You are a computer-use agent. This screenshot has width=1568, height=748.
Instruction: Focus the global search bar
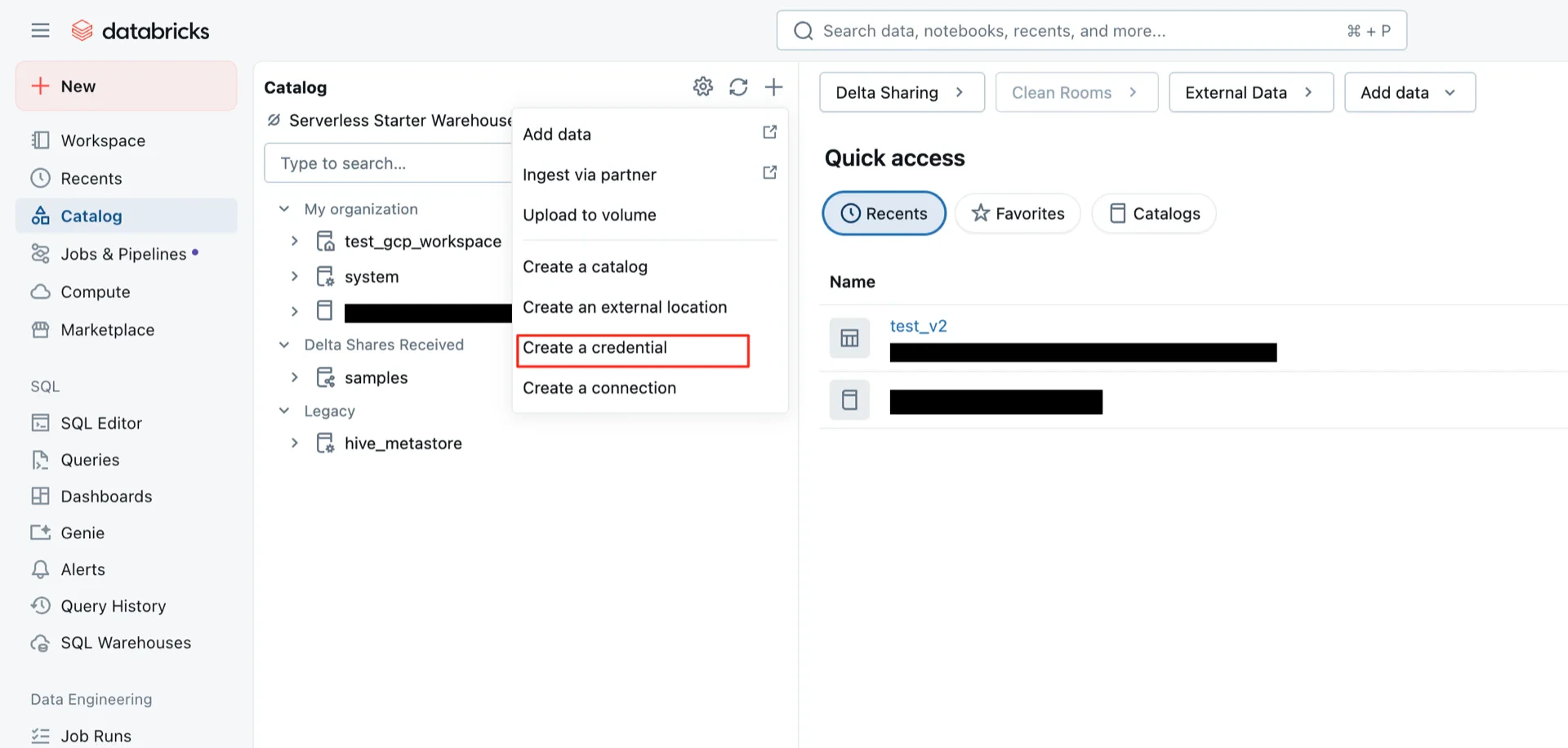pos(1091,31)
